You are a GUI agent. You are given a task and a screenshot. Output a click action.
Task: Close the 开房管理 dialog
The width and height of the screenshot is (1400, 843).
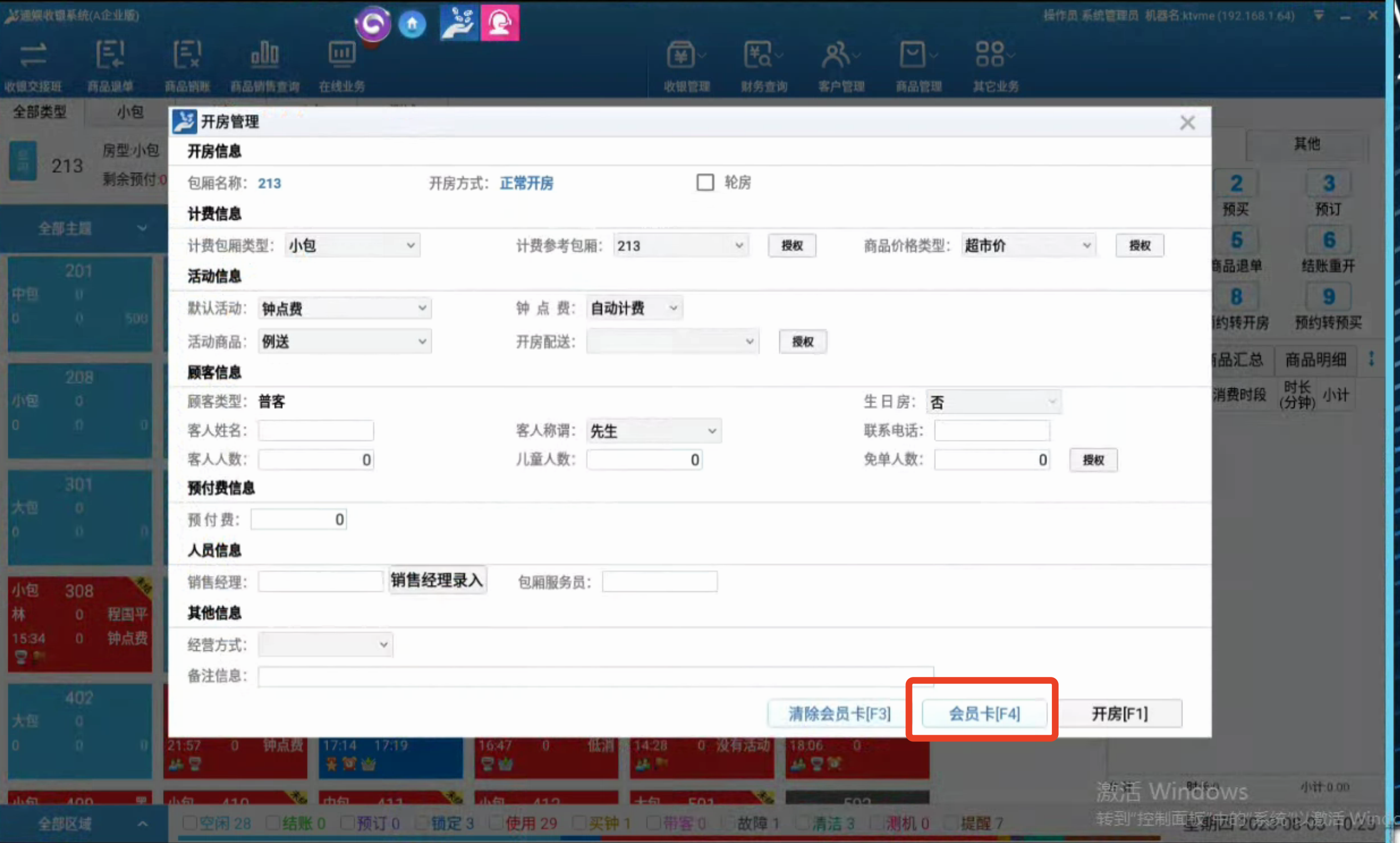(1187, 122)
